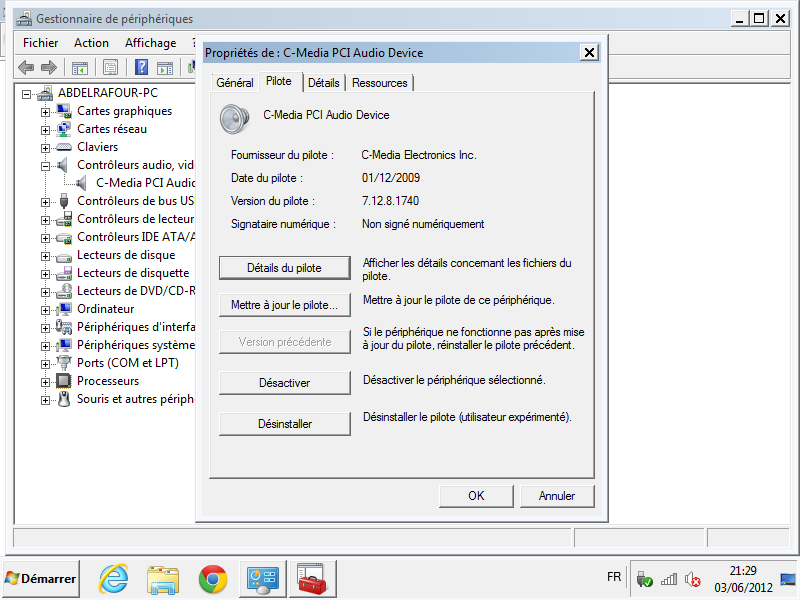This screenshot has height=600, width=800.
Task: Expand the Lecteurs de disquette node
Action: click(x=45, y=274)
